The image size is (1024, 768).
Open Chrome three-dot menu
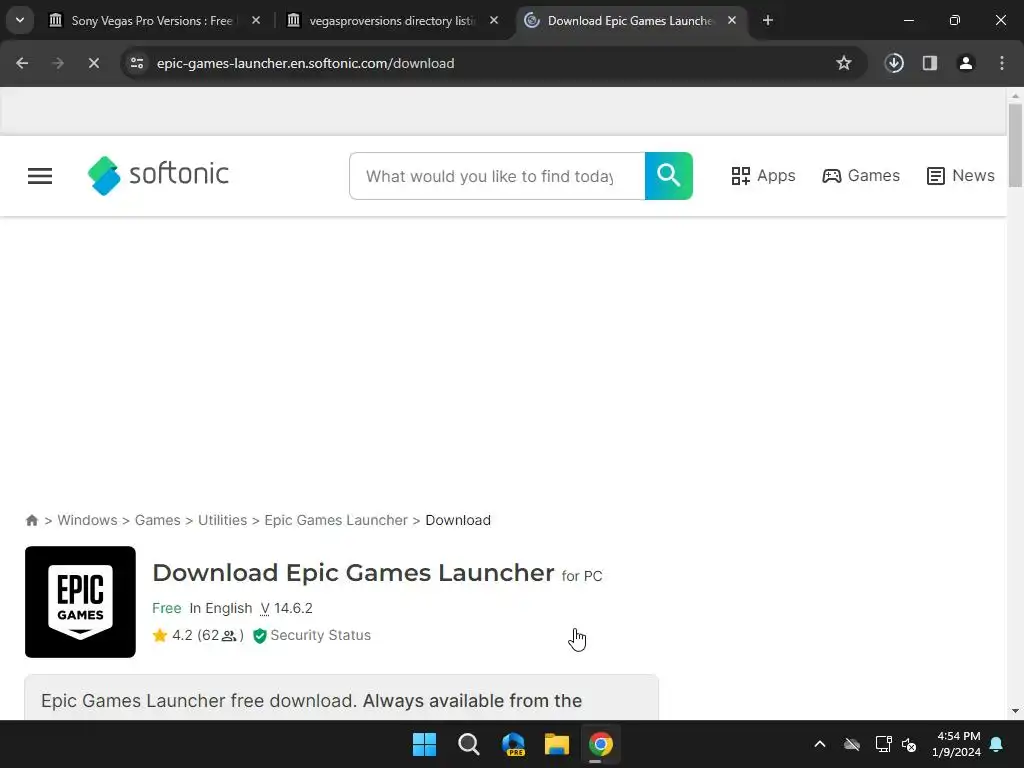[x=1002, y=63]
